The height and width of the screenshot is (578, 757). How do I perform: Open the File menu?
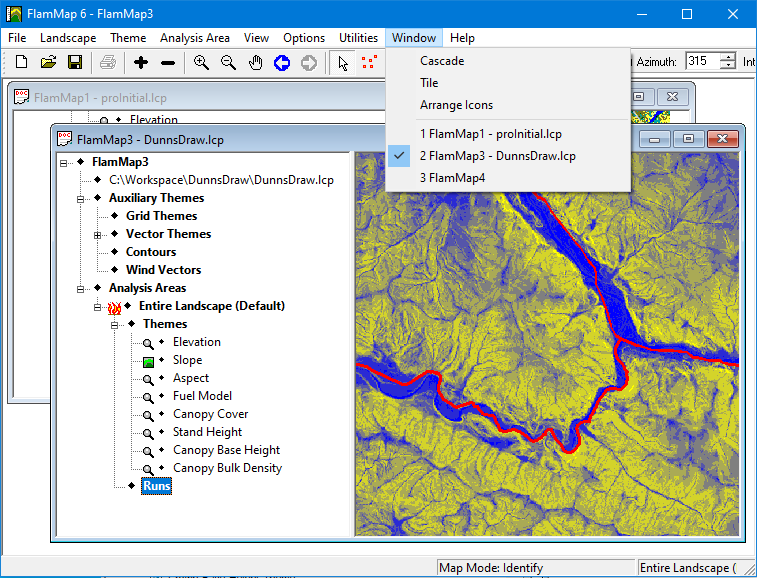17,38
